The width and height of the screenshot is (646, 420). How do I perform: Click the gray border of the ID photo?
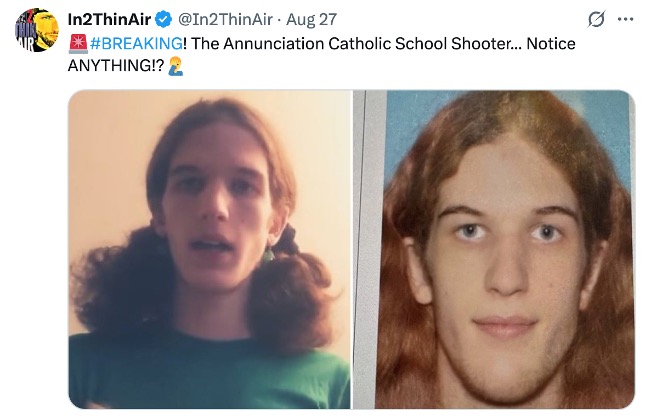370,249
